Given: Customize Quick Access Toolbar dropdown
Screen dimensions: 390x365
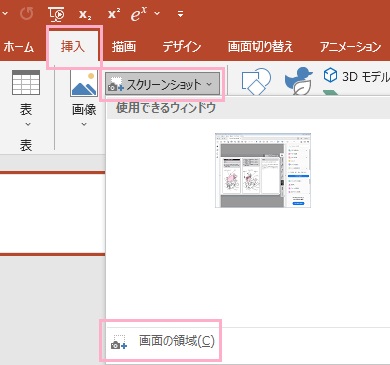Looking at the screenshot, I should tap(180, 14).
